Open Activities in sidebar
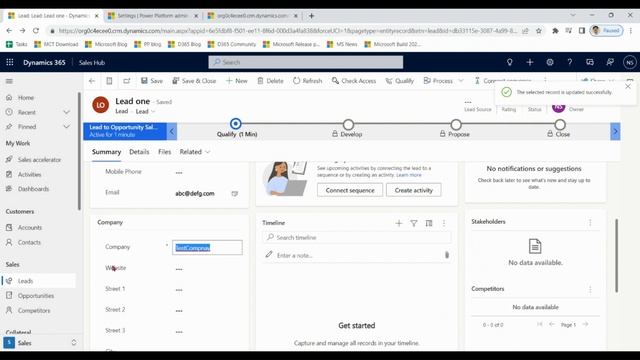This screenshot has width=640, height=360. (x=29, y=174)
